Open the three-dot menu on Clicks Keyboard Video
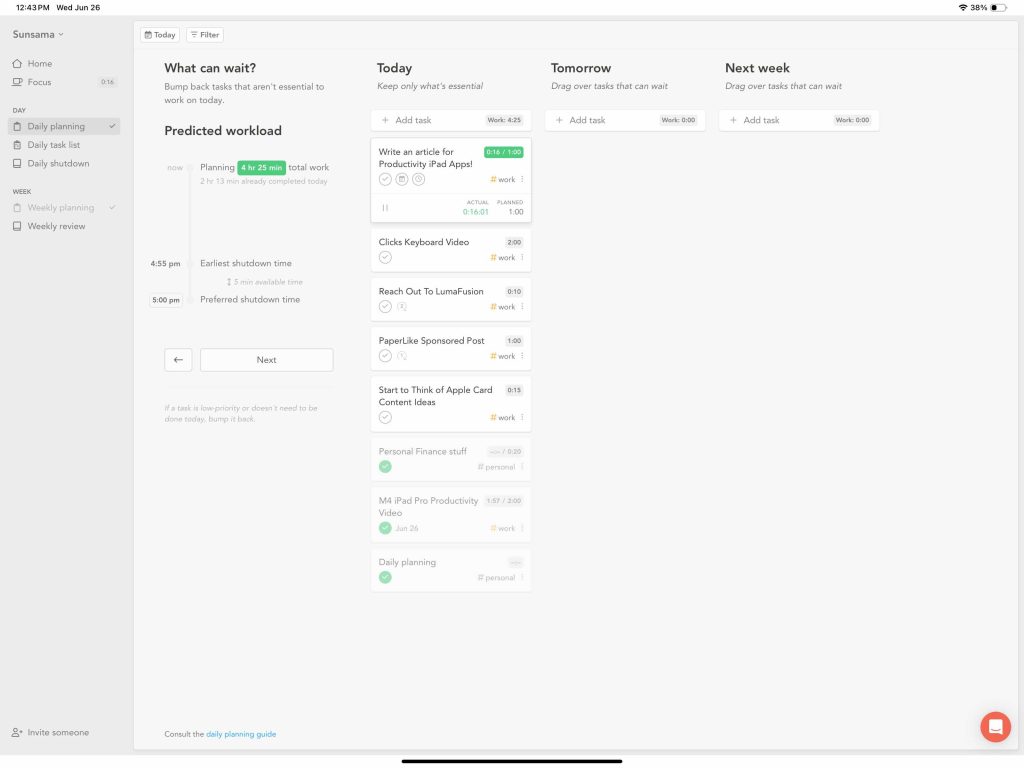Image resolution: width=1024 pixels, height=768 pixels. point(522,258)
